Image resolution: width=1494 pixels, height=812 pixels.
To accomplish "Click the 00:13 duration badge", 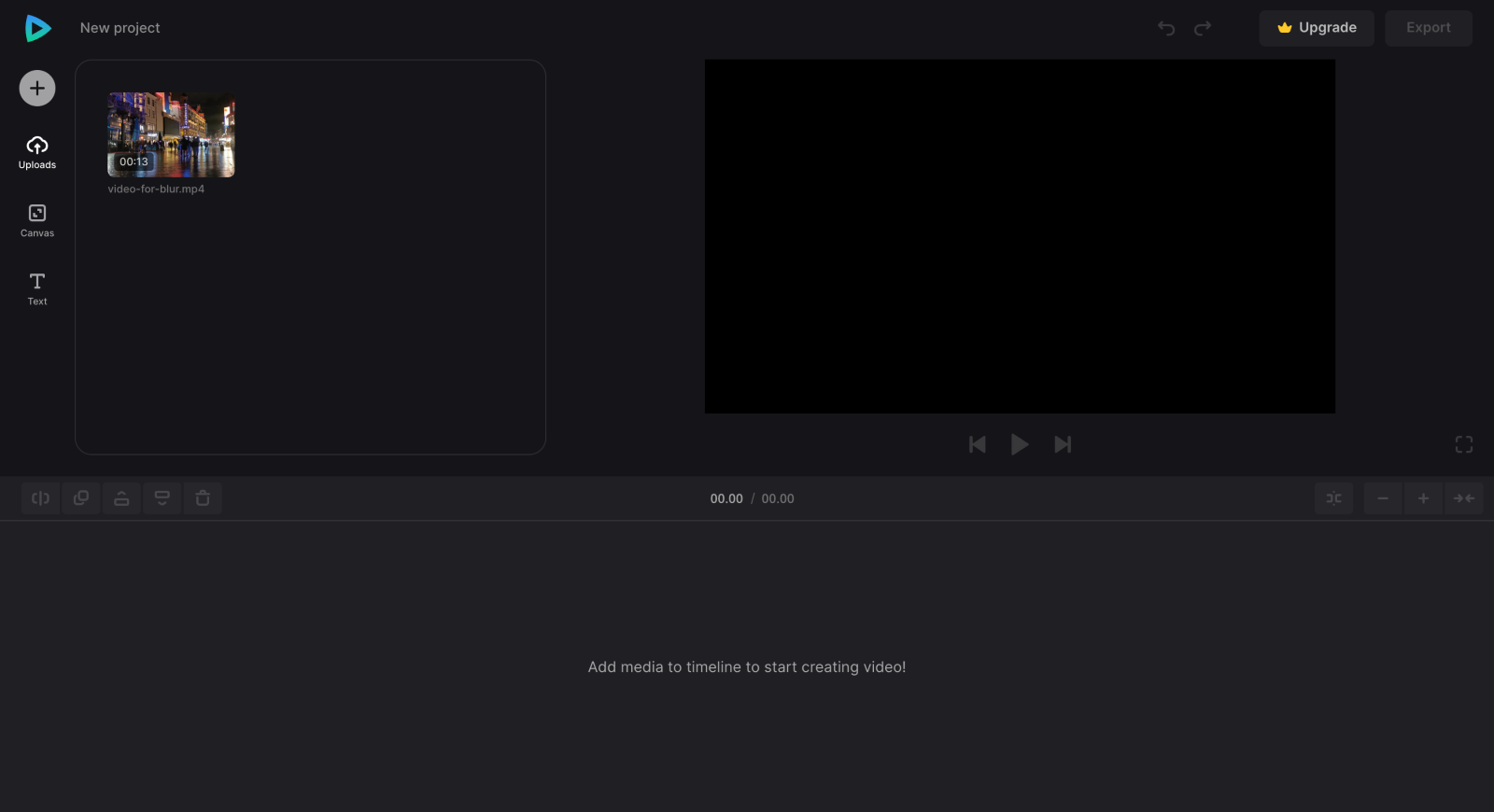I will (x=134, y=161).
